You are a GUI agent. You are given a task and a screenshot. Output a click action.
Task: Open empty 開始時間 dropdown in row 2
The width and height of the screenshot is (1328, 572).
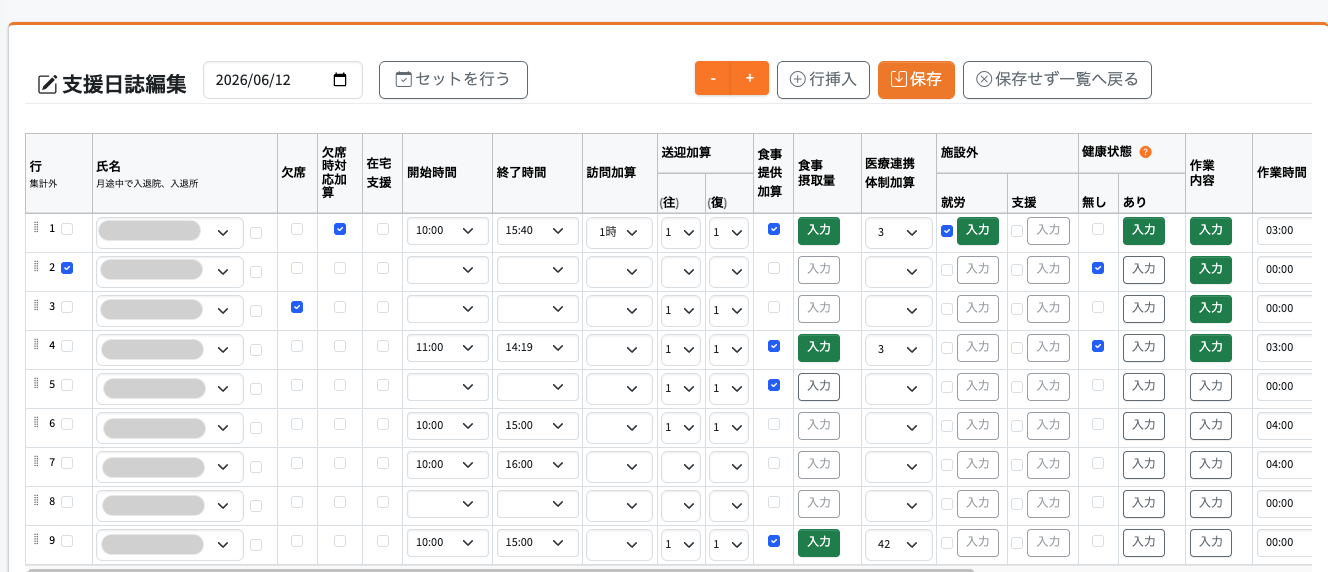(x=448, y=270)
